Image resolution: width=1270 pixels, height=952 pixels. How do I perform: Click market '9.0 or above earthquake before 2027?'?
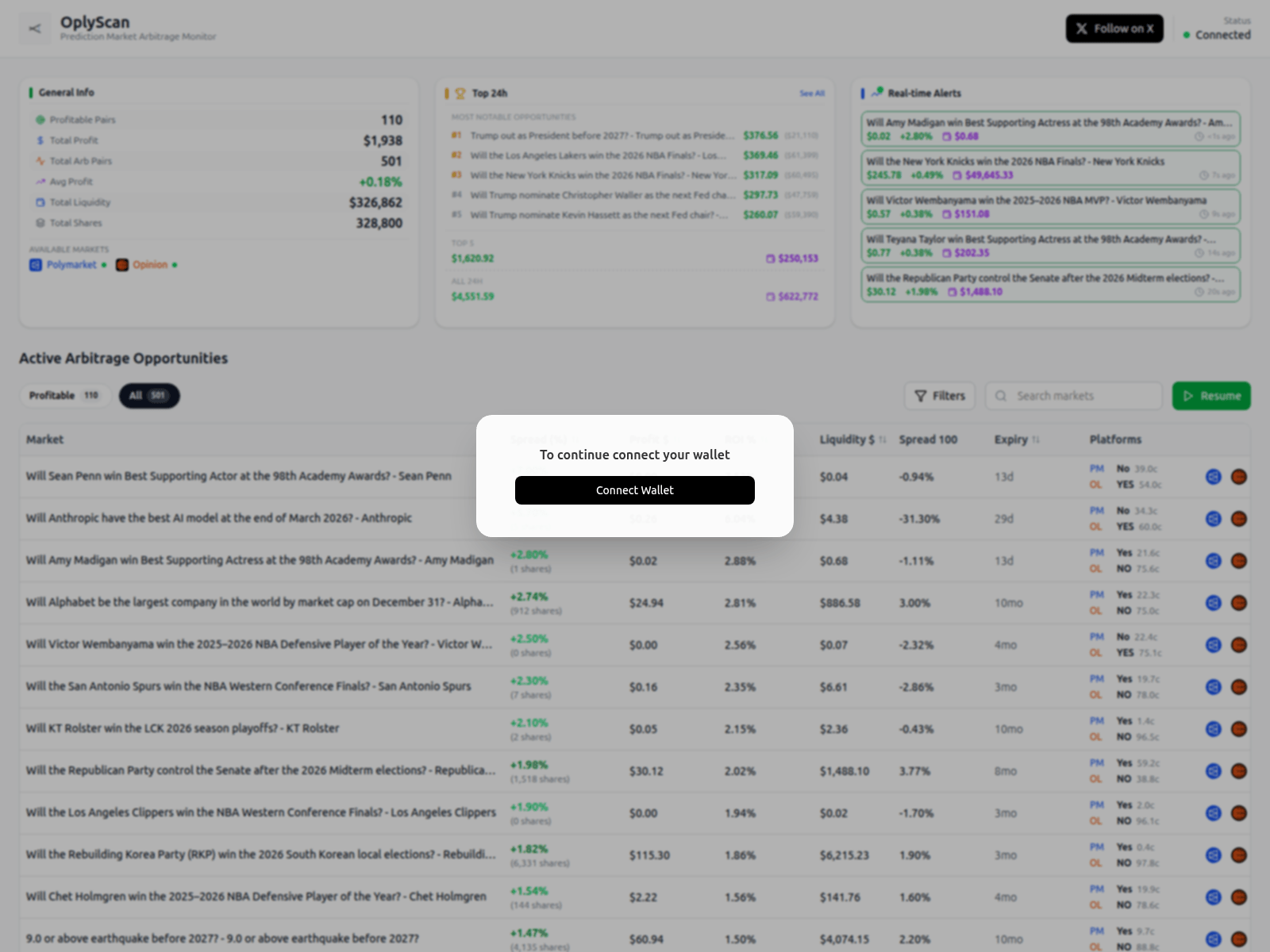[222, 939]
